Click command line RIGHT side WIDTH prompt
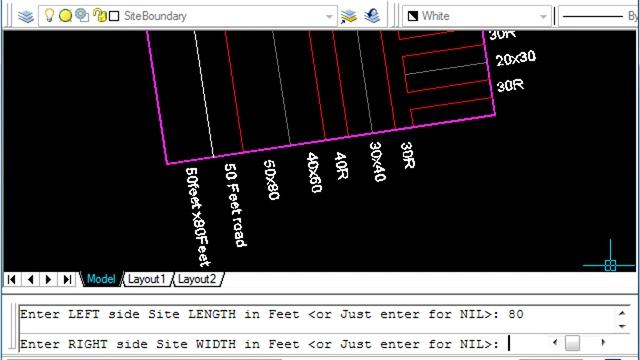The image size is (640, 360). 260,344
